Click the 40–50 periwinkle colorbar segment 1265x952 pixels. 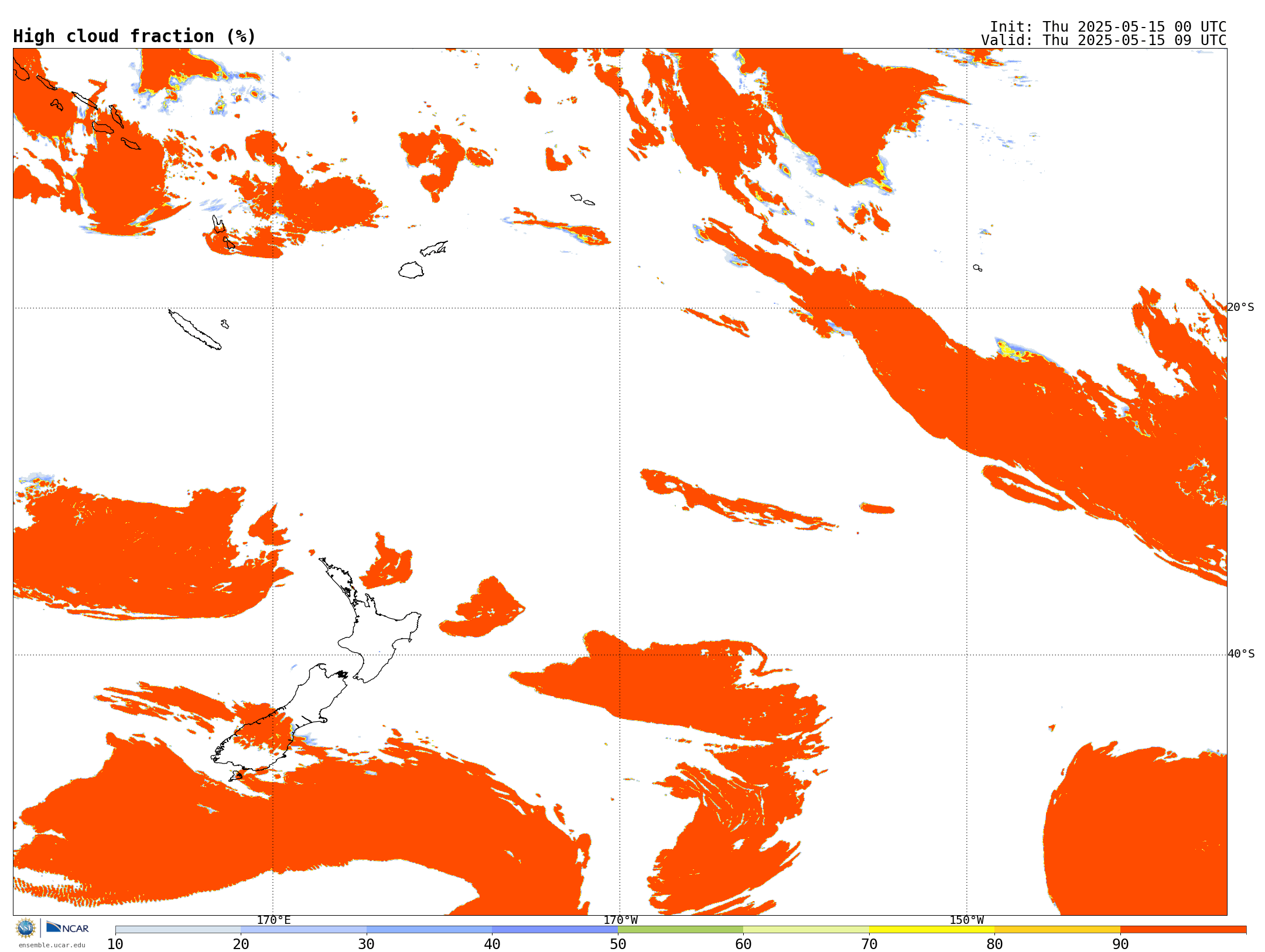555,930
